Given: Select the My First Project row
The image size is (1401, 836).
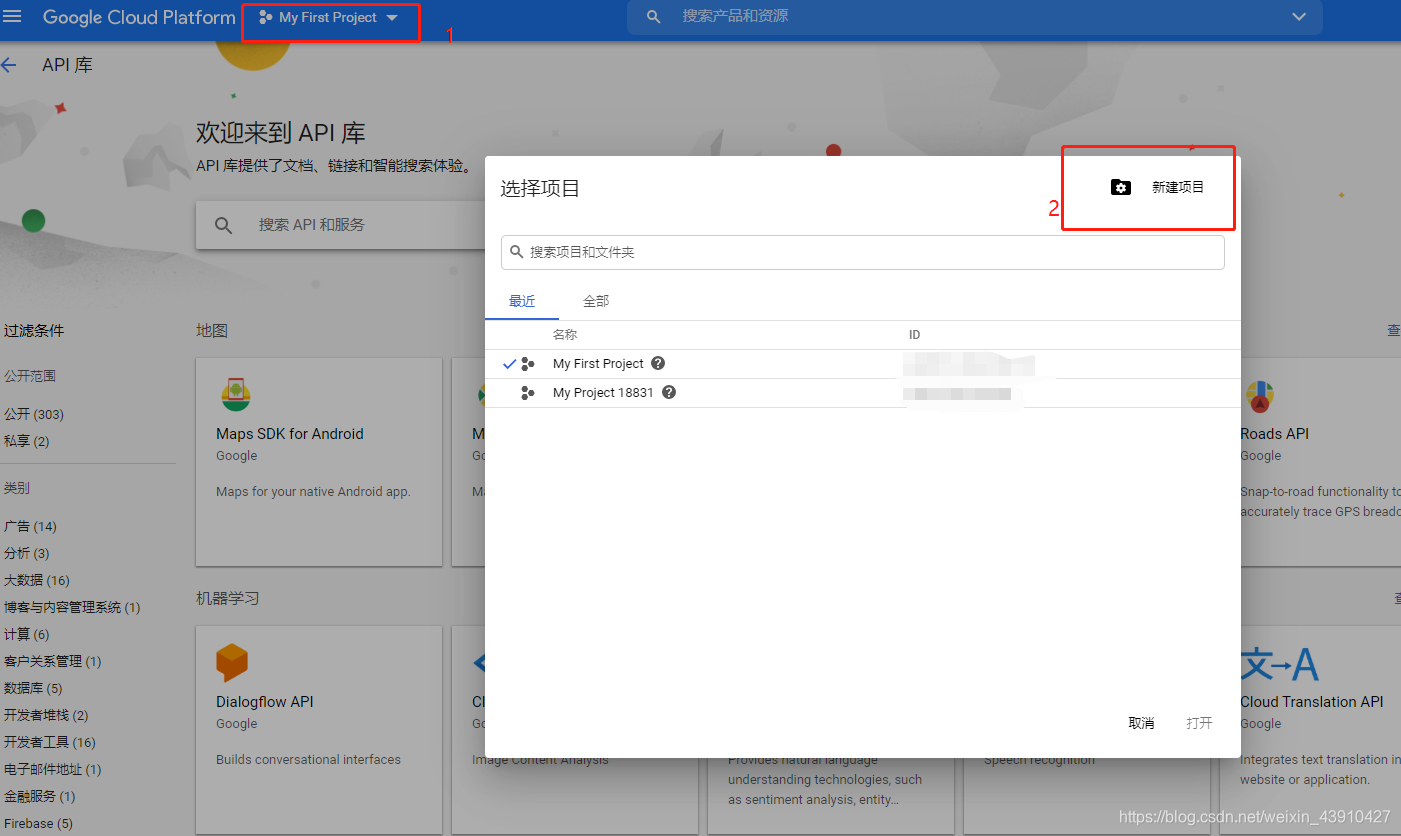Looking at the screenshot, I should point(863,364).
